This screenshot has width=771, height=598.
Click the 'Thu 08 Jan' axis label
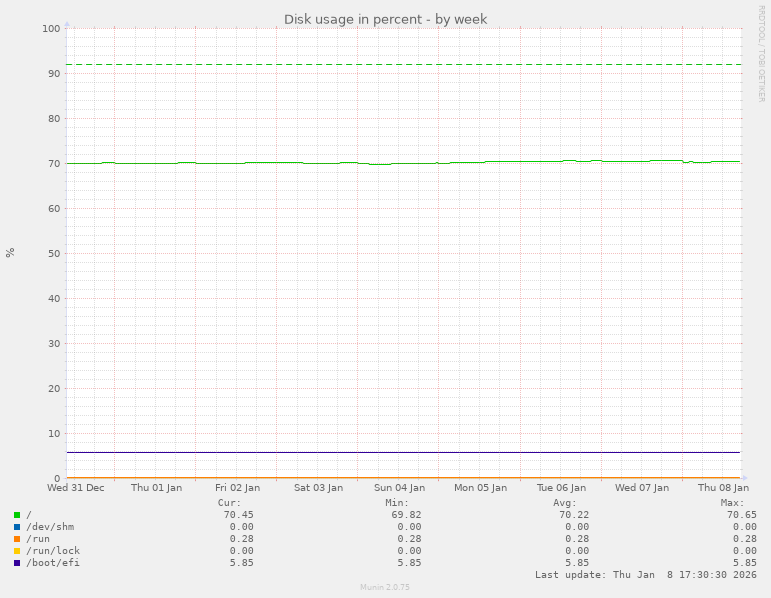click(723, 487)
